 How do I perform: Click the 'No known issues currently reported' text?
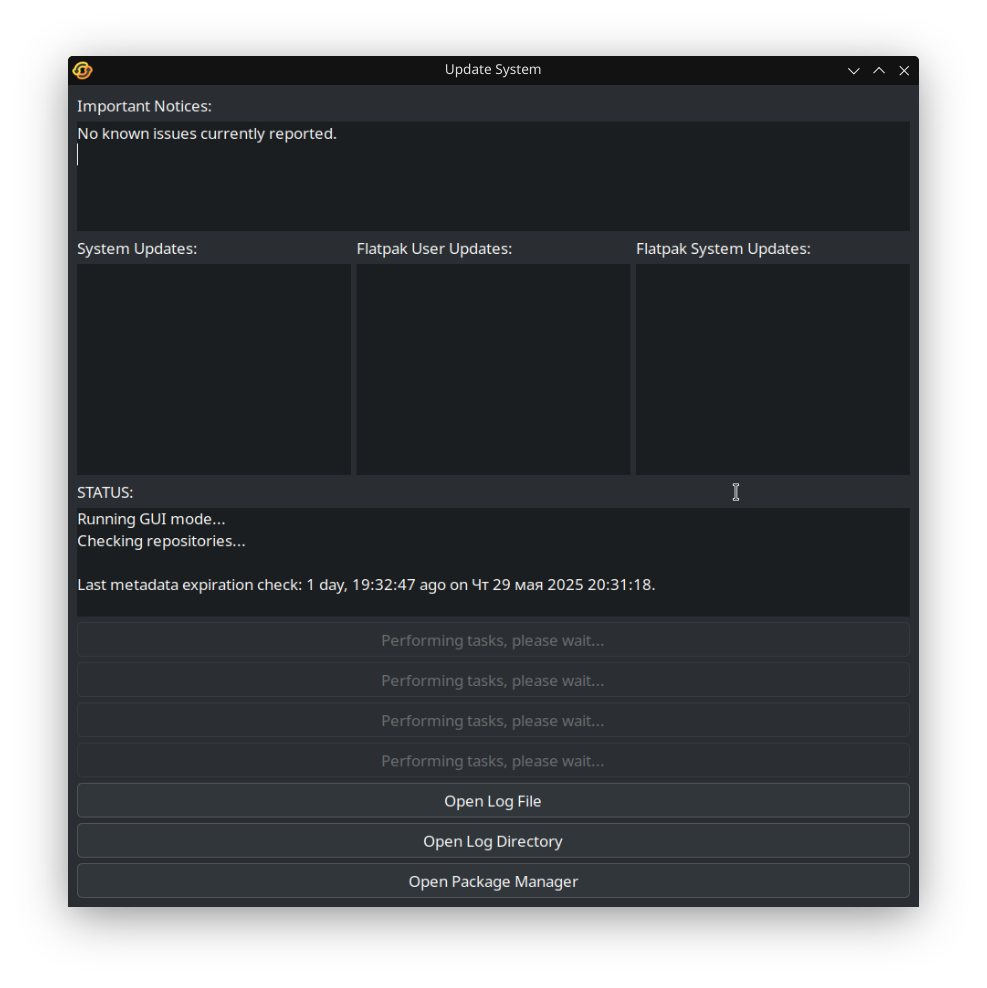pyautogui.click(x=207, y=134)
